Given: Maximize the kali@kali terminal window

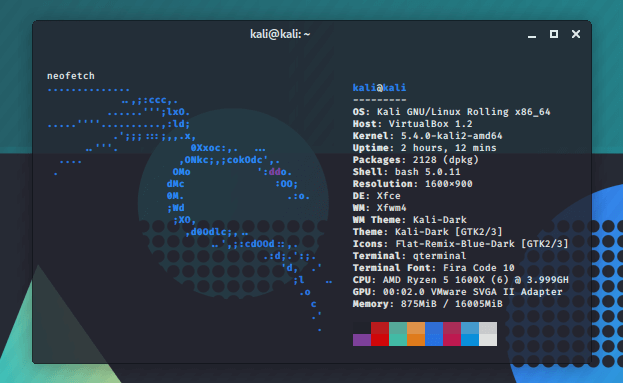Looking at the screenshot, I should tap(554, 34).
